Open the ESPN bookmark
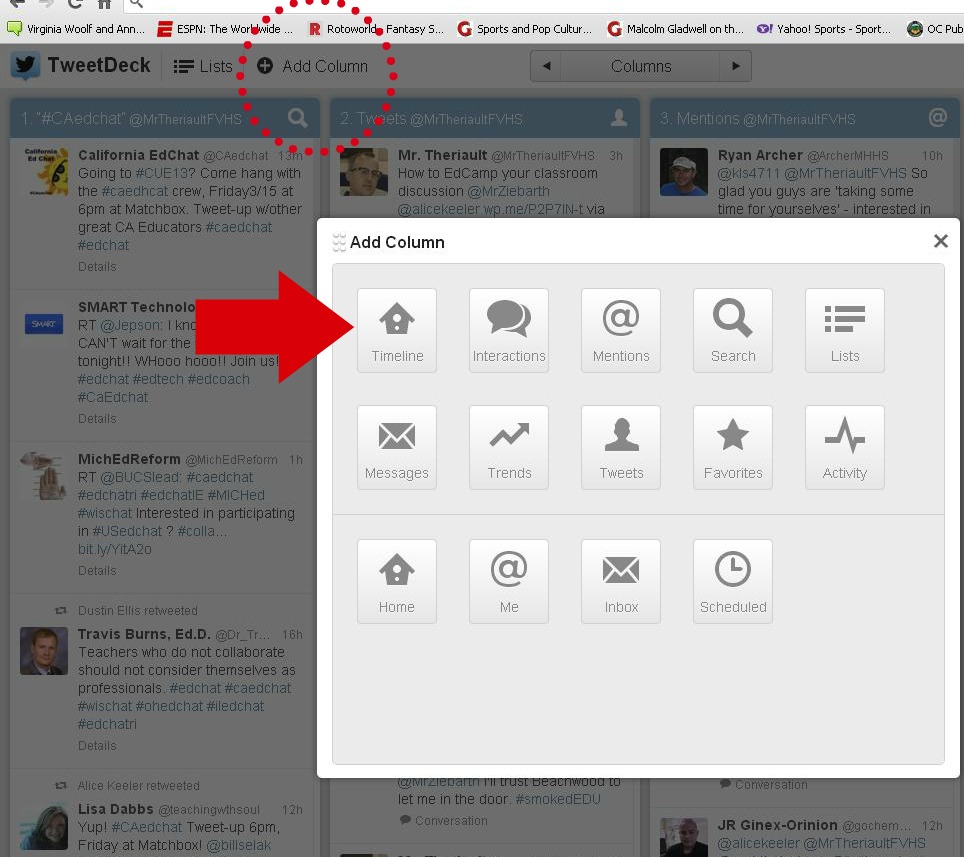The width and height of the screenshot is (964, 857). [224, 29]
